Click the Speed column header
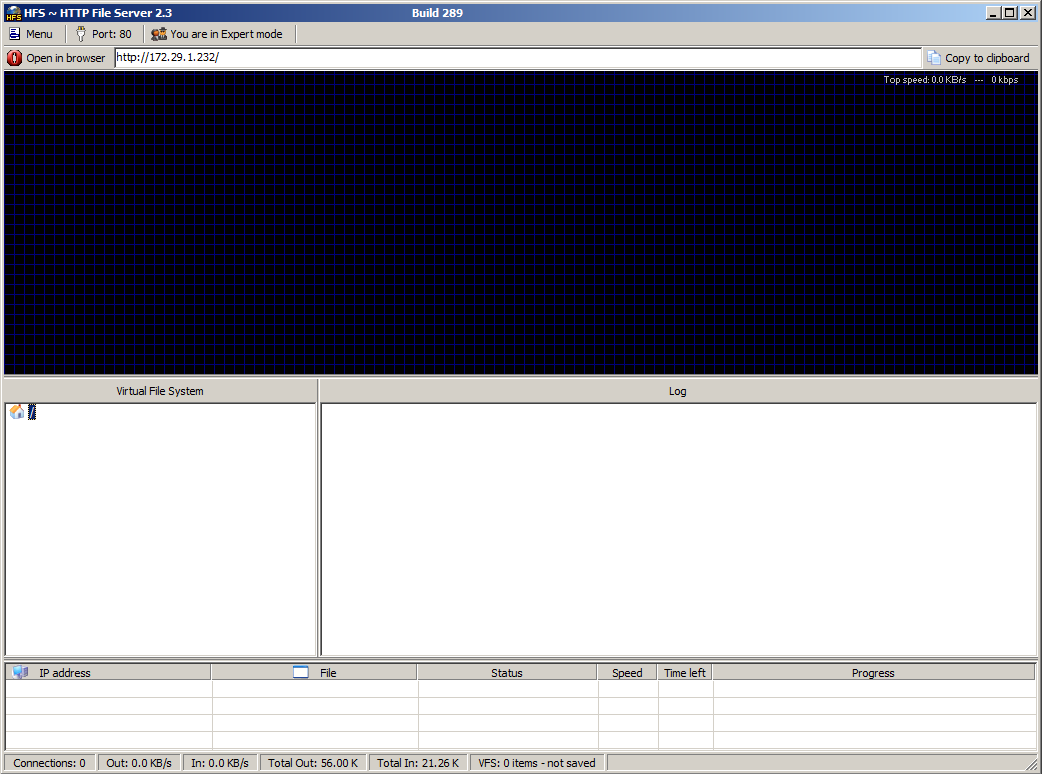This screenshot has height=774, width=1042. tap(627, 673)
